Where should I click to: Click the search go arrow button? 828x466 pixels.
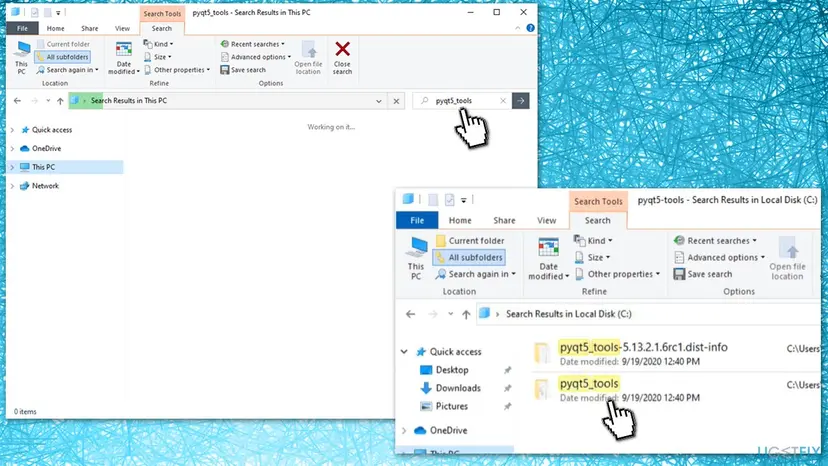click(x=521, y=100)
